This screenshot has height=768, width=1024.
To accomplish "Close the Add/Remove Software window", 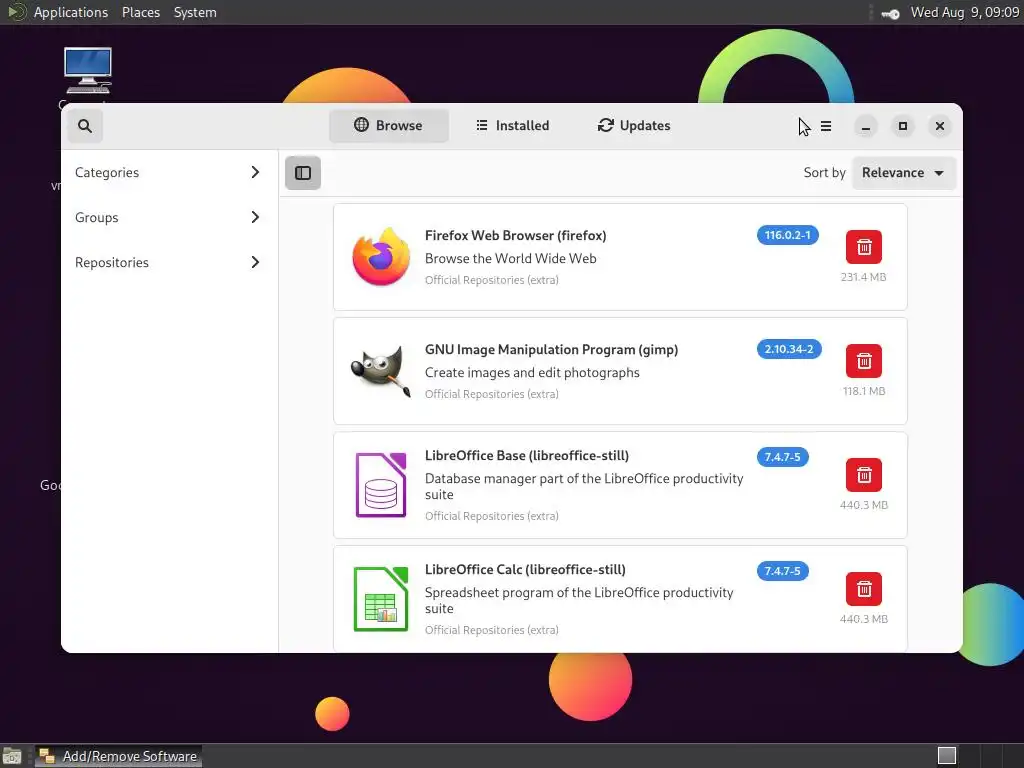I will pyautogui.click(x=940, y=126).
